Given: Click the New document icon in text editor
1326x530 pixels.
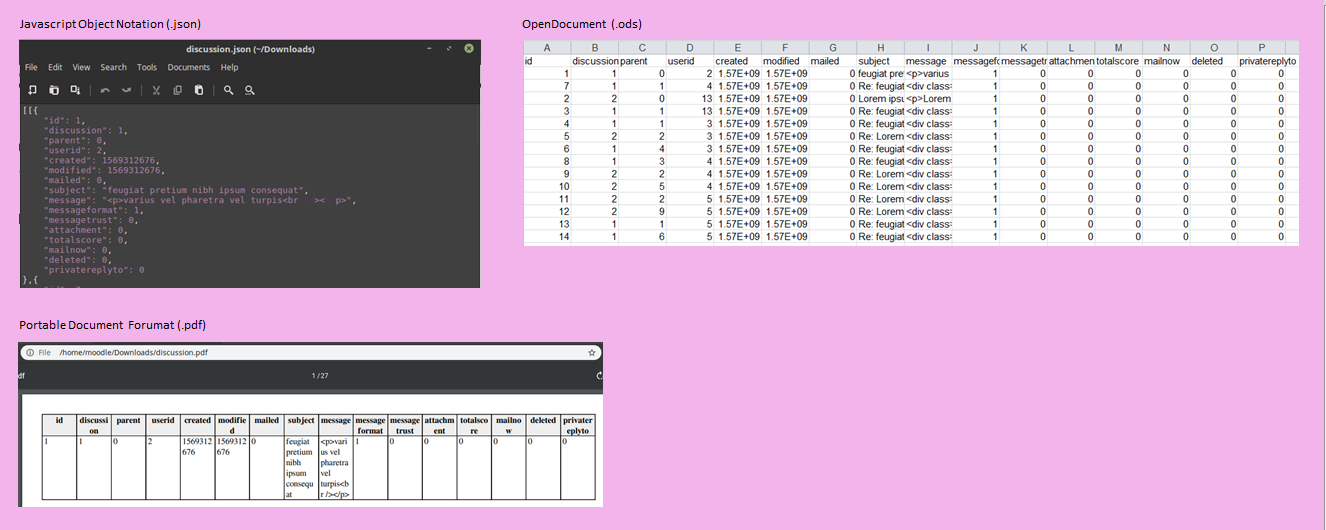Looking at the screenshot, I should (x=32, y=90).
